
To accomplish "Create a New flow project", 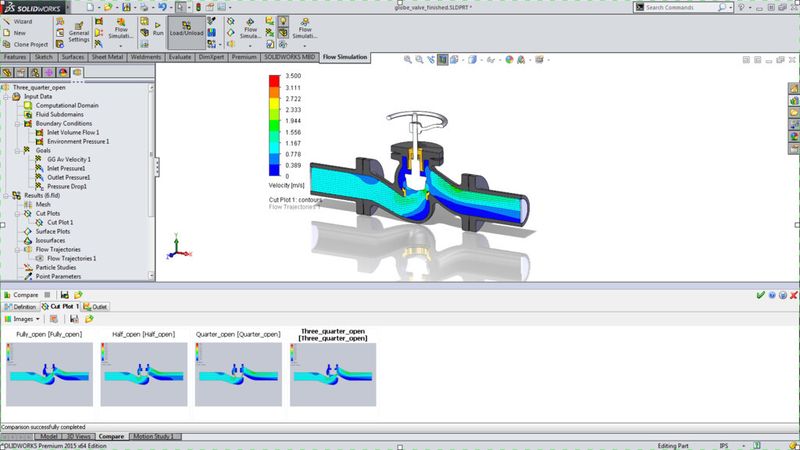I will click(x=15, y=33).
